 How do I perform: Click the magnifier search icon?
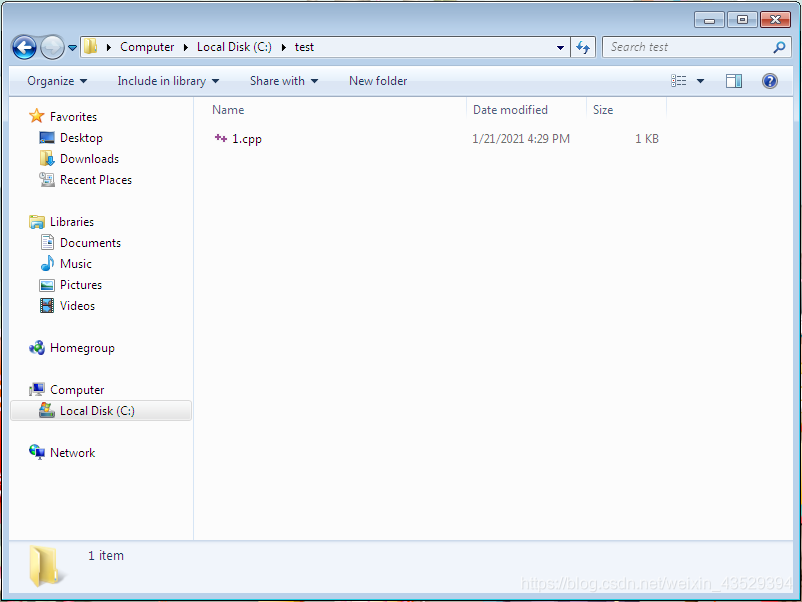[779, 47]
